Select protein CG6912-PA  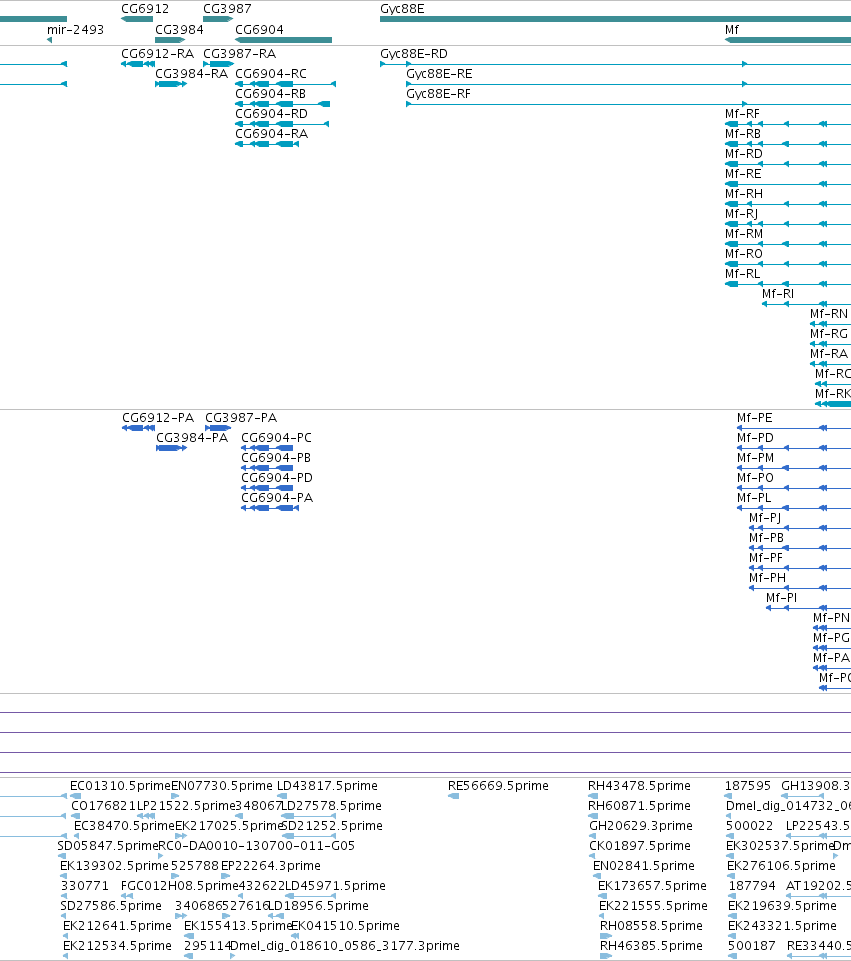click(x=158, y=418)
